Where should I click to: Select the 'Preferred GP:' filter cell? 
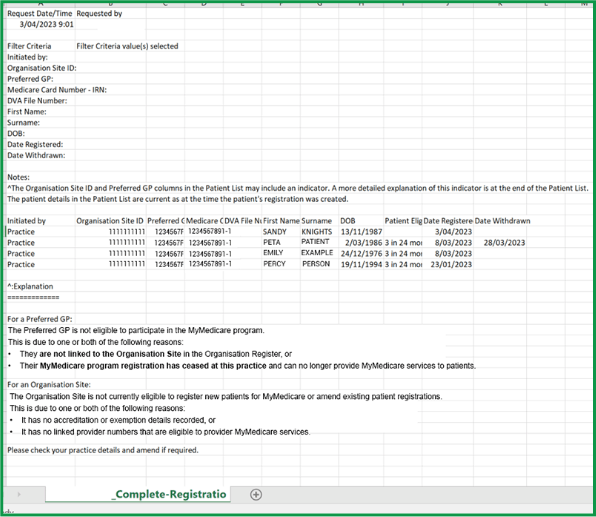(30, 79)
